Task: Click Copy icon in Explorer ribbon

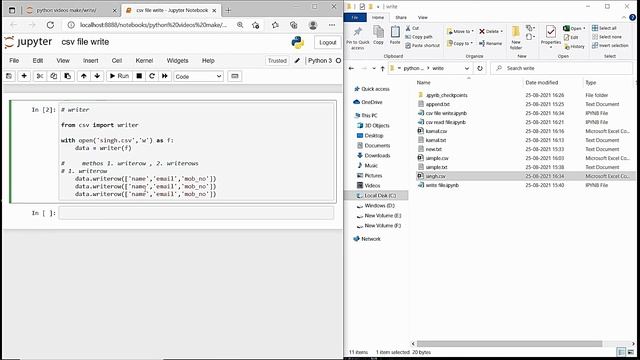Action: tap(378, 35)
